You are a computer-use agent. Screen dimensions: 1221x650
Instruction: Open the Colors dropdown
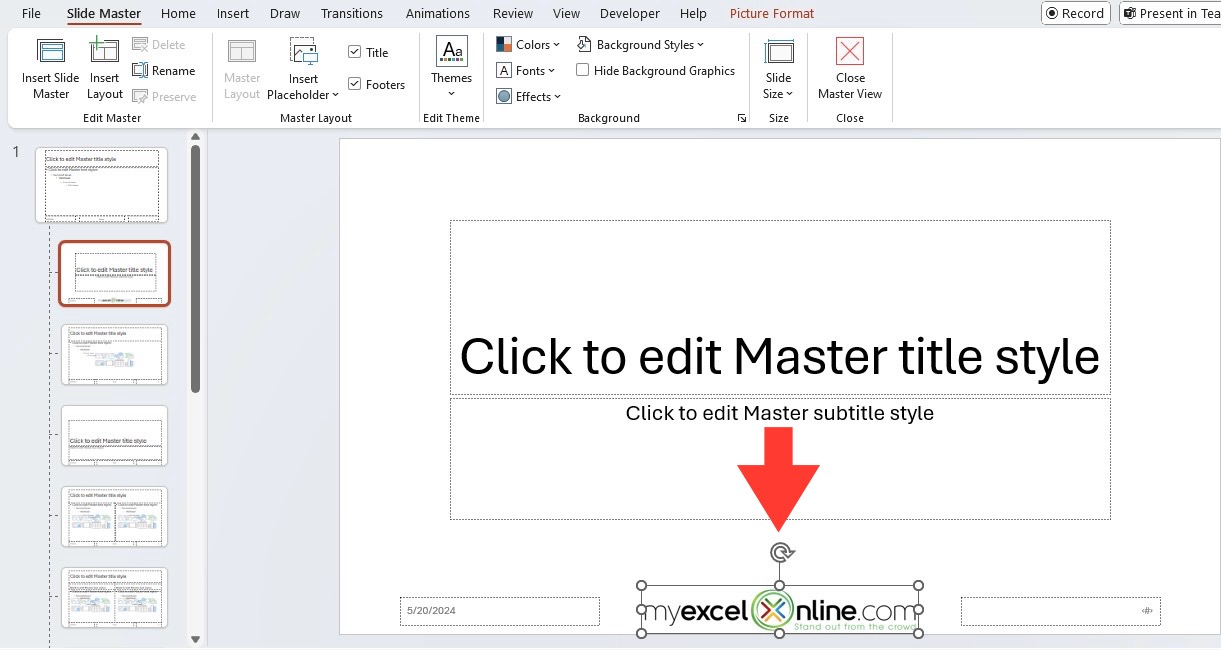(x=528, y=45)
